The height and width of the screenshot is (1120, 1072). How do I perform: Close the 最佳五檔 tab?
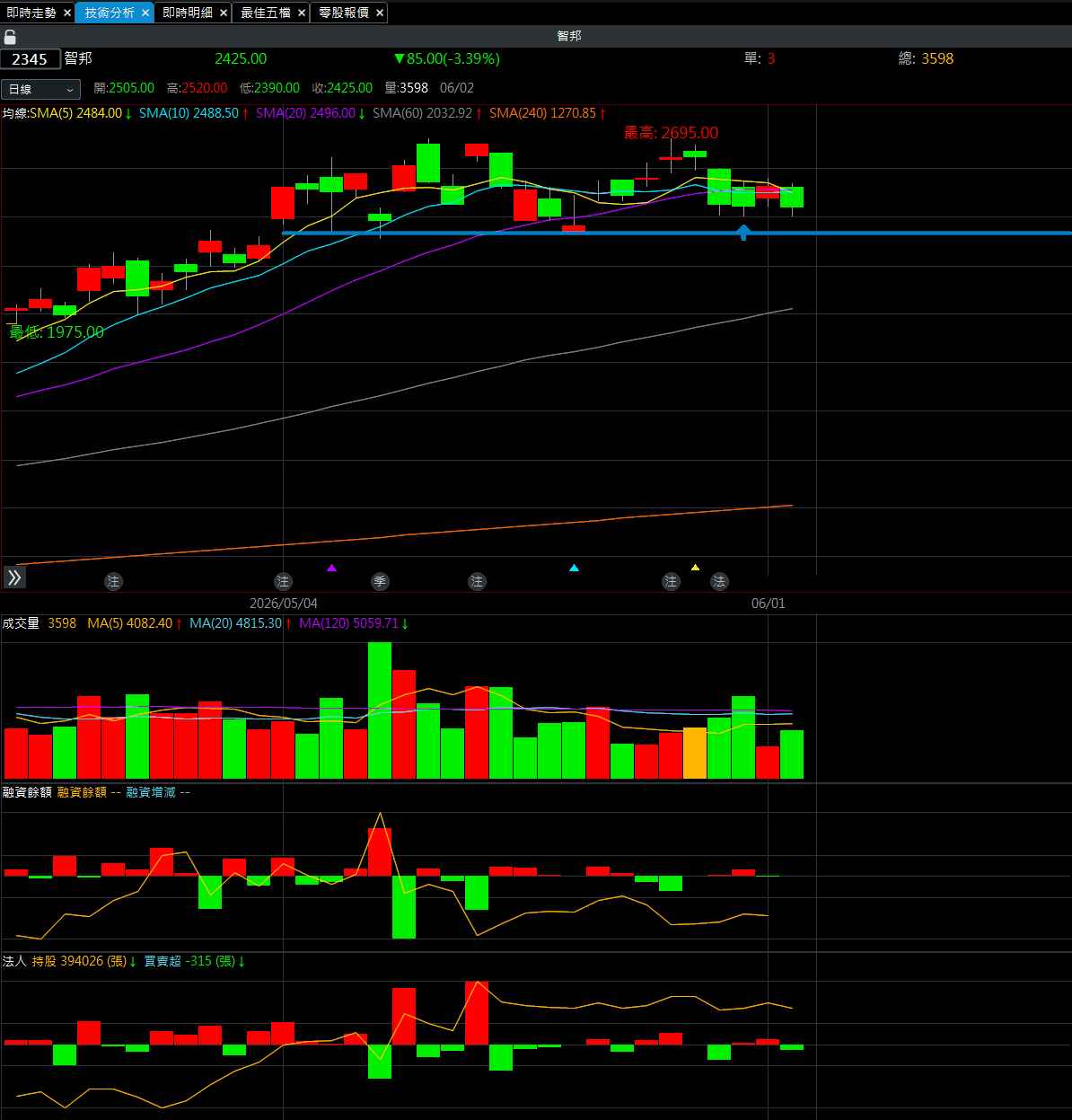point(302,13)
